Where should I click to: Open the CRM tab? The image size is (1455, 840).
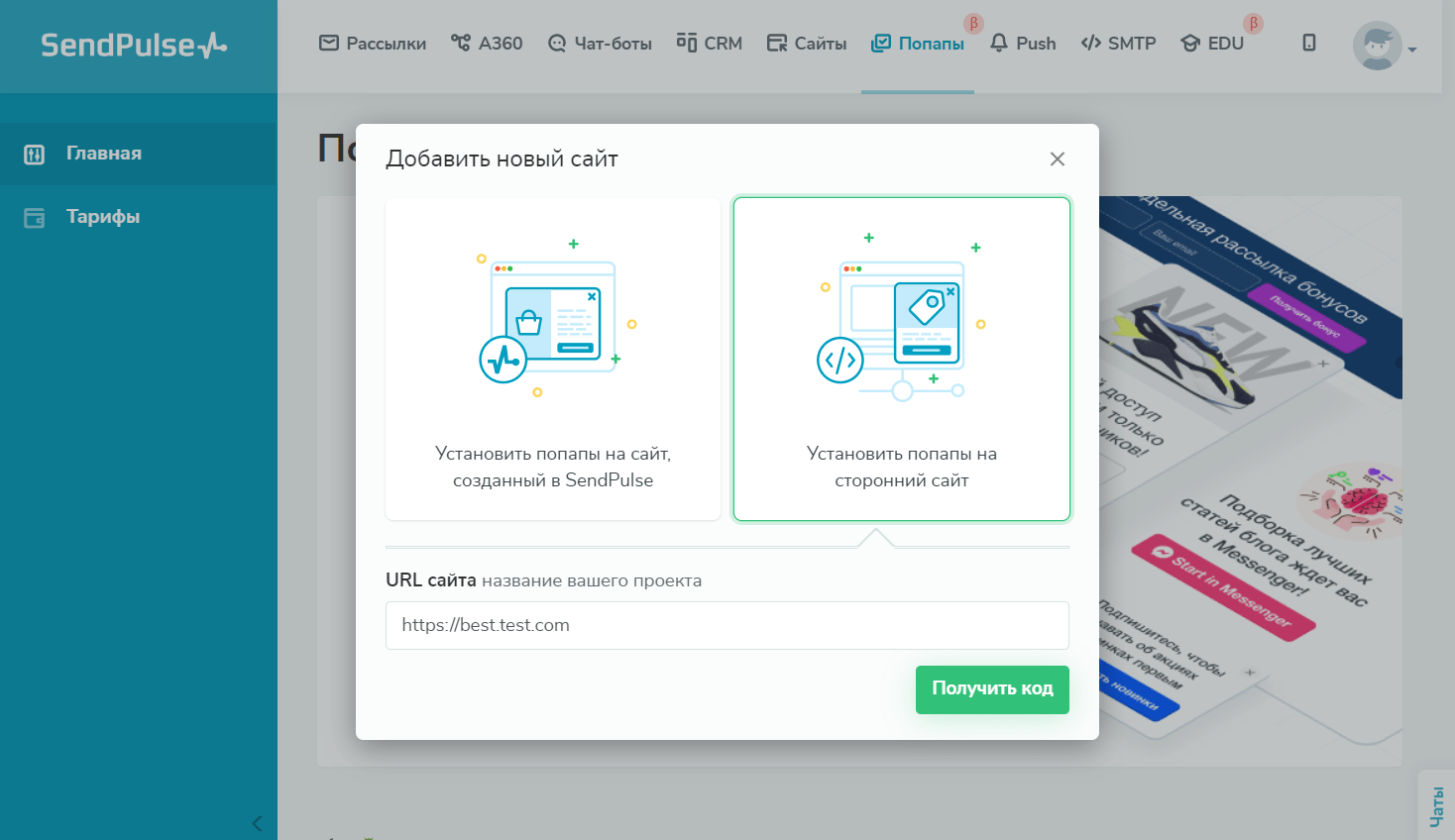pyautogui.click(x=710, y=44)
